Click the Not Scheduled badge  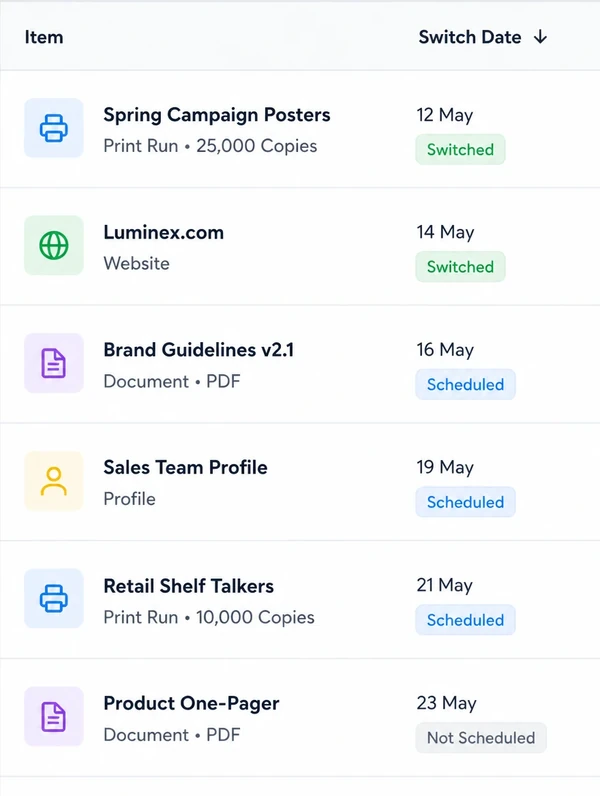pos(481,738)
